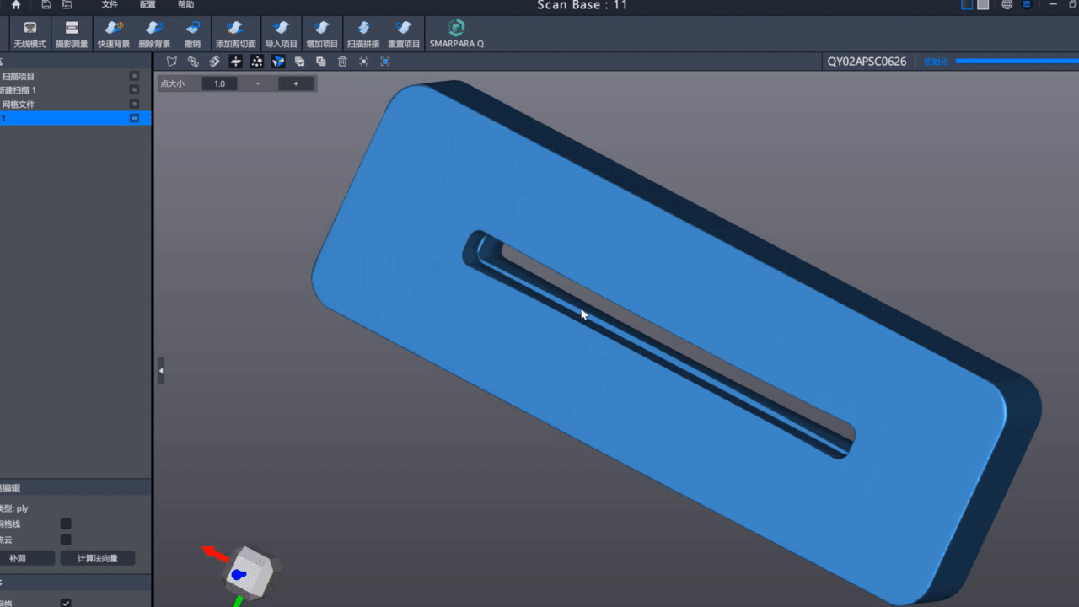Click 快速背景 quick background tool
This screenshot has height=607, width=1079.
(x=114, y=33)
